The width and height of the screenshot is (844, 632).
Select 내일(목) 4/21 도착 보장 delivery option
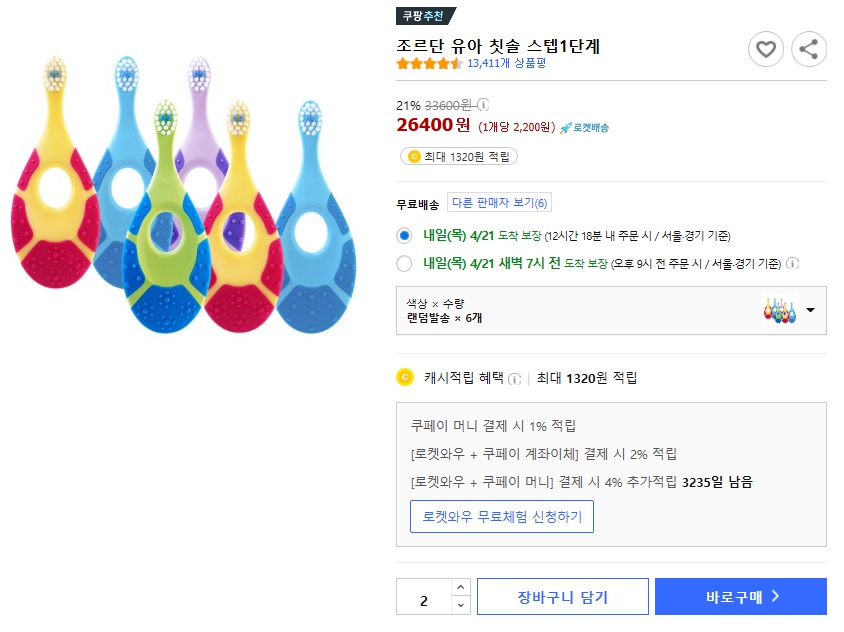[404, 236]
